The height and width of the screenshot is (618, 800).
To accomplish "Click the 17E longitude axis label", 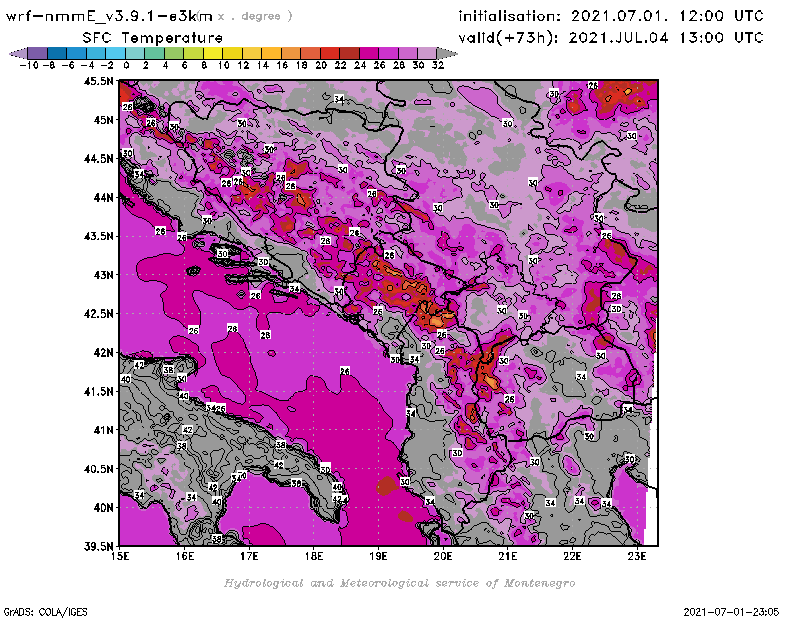I will (249, 556).
